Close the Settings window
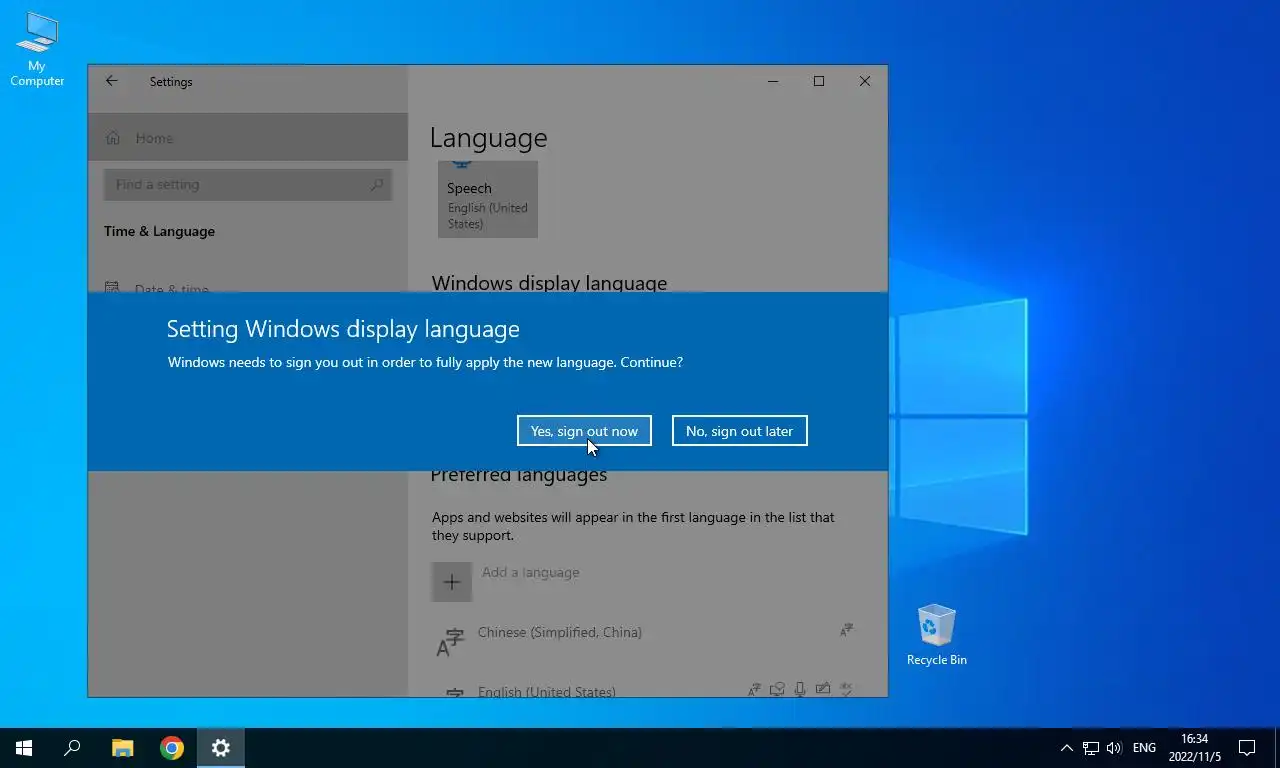This screenshot has width=1280, height=768. 865,81
